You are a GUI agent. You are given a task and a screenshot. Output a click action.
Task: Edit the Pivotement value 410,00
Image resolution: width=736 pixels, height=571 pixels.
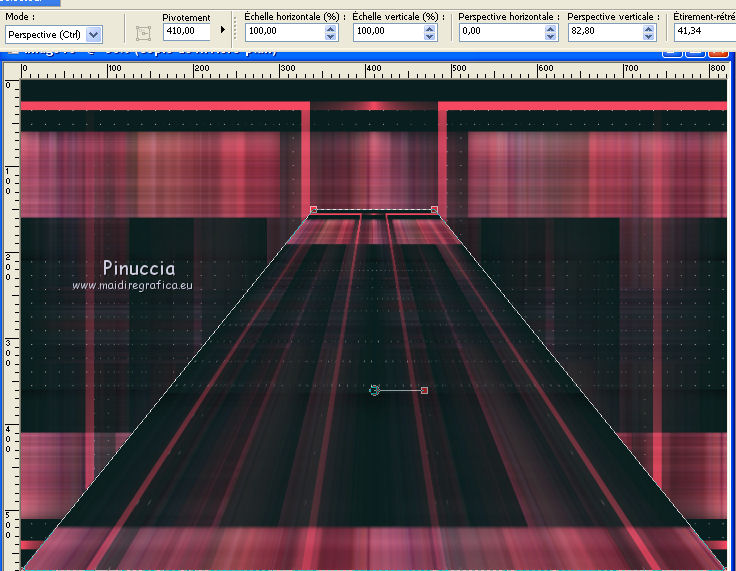pos(186,31)
